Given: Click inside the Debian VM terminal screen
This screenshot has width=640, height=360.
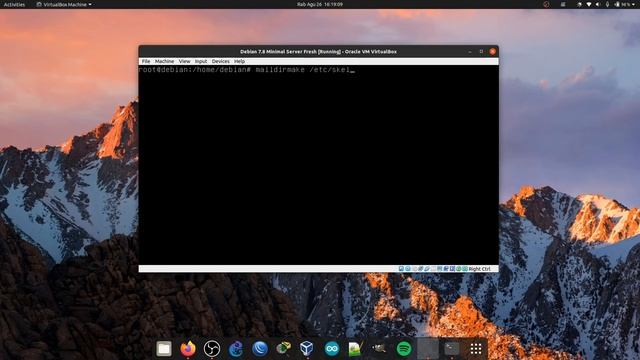Looking at the screenshot, I should tap(318, 165).
